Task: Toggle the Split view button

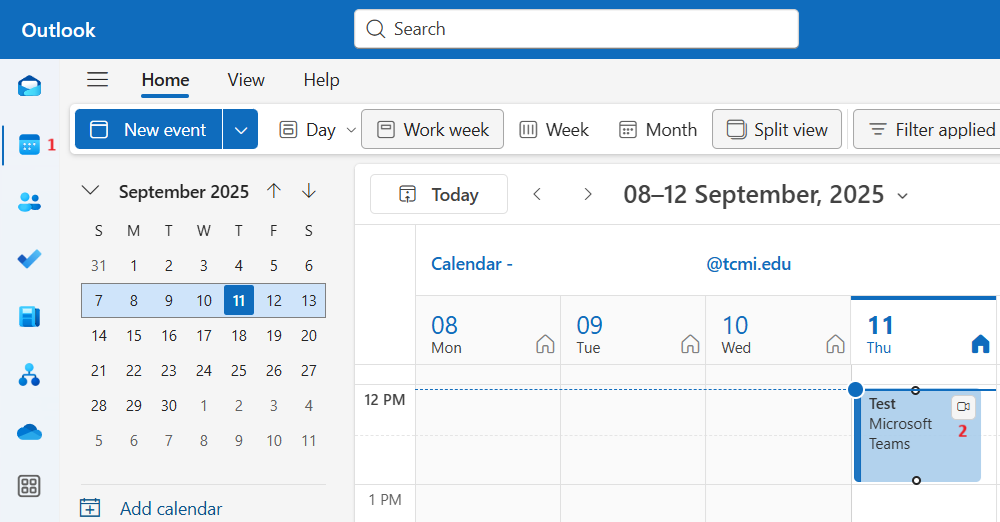Action: 777,130
